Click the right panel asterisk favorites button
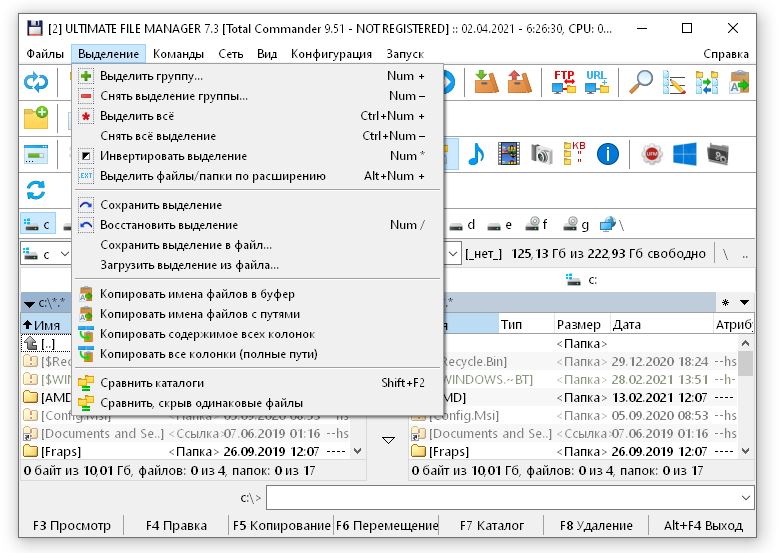The height and width of the screenshot is (553, 783). click(x=725, y=302)
